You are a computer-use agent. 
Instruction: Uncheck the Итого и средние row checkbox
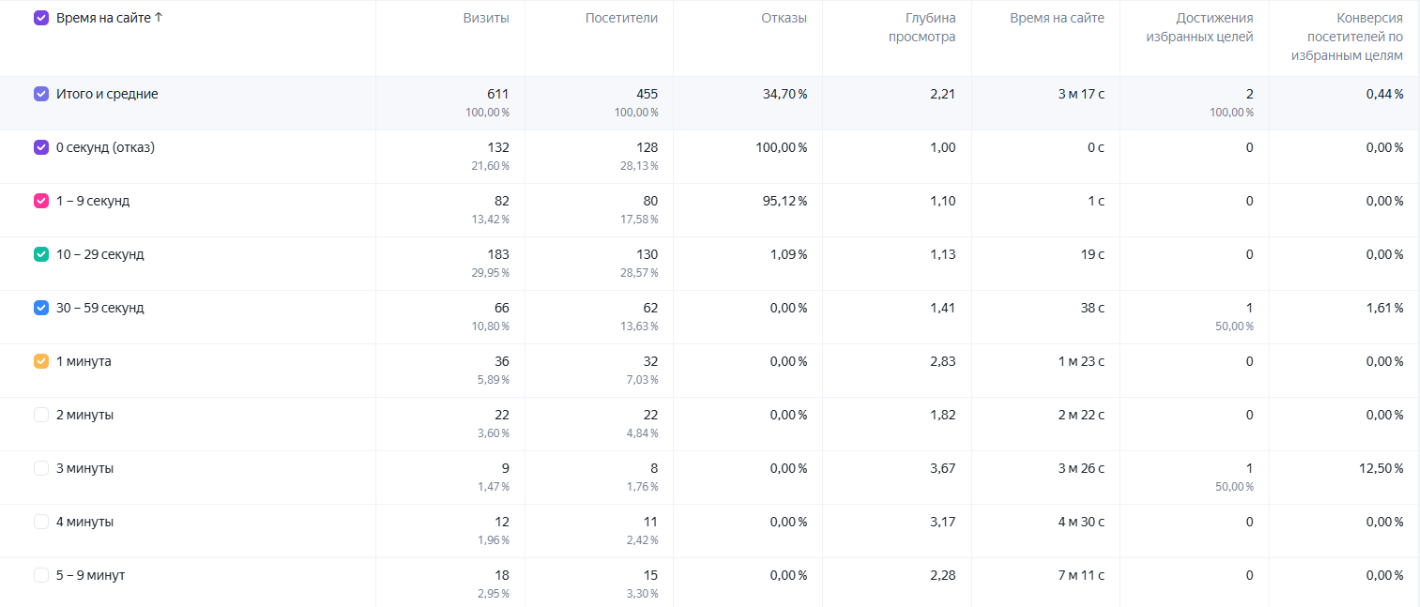coord(41,94)
